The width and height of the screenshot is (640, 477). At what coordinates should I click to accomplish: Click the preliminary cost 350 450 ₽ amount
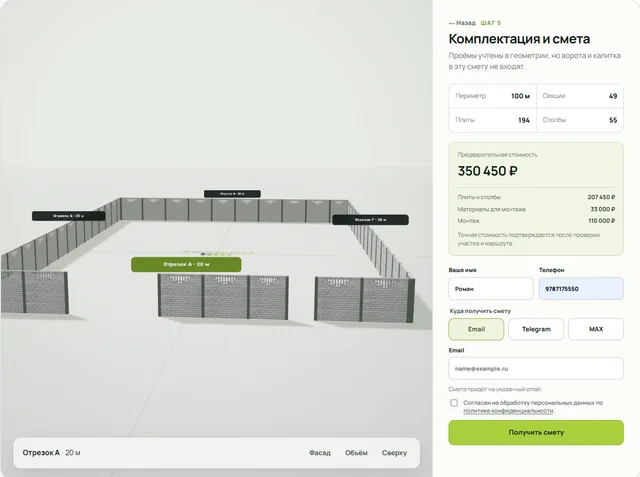(487, 171)
